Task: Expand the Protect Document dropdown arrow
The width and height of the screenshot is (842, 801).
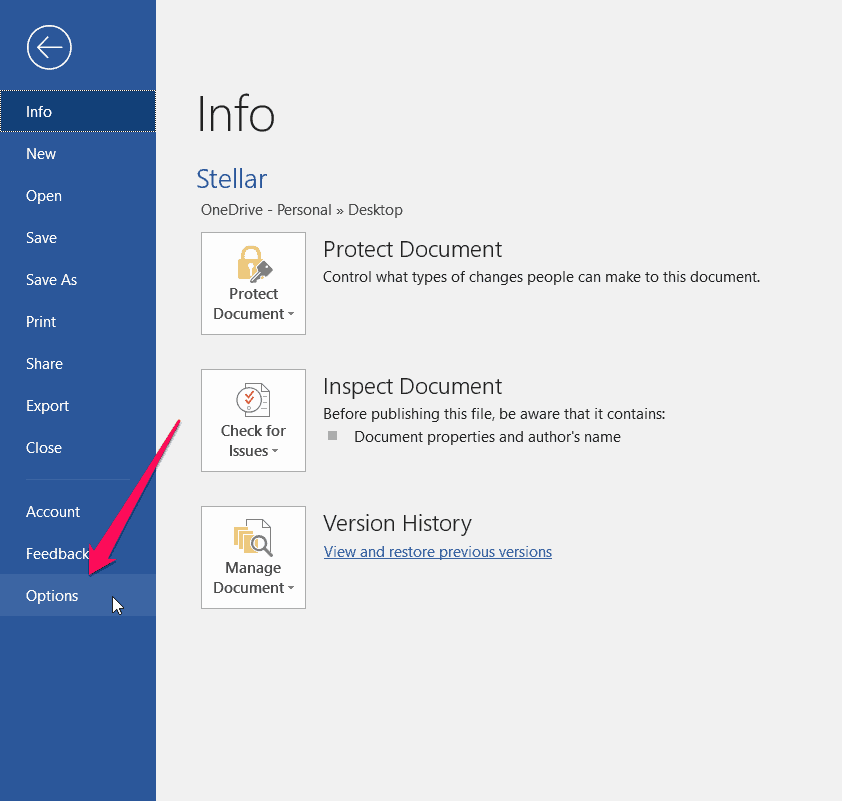Action: tap(291, 315)
